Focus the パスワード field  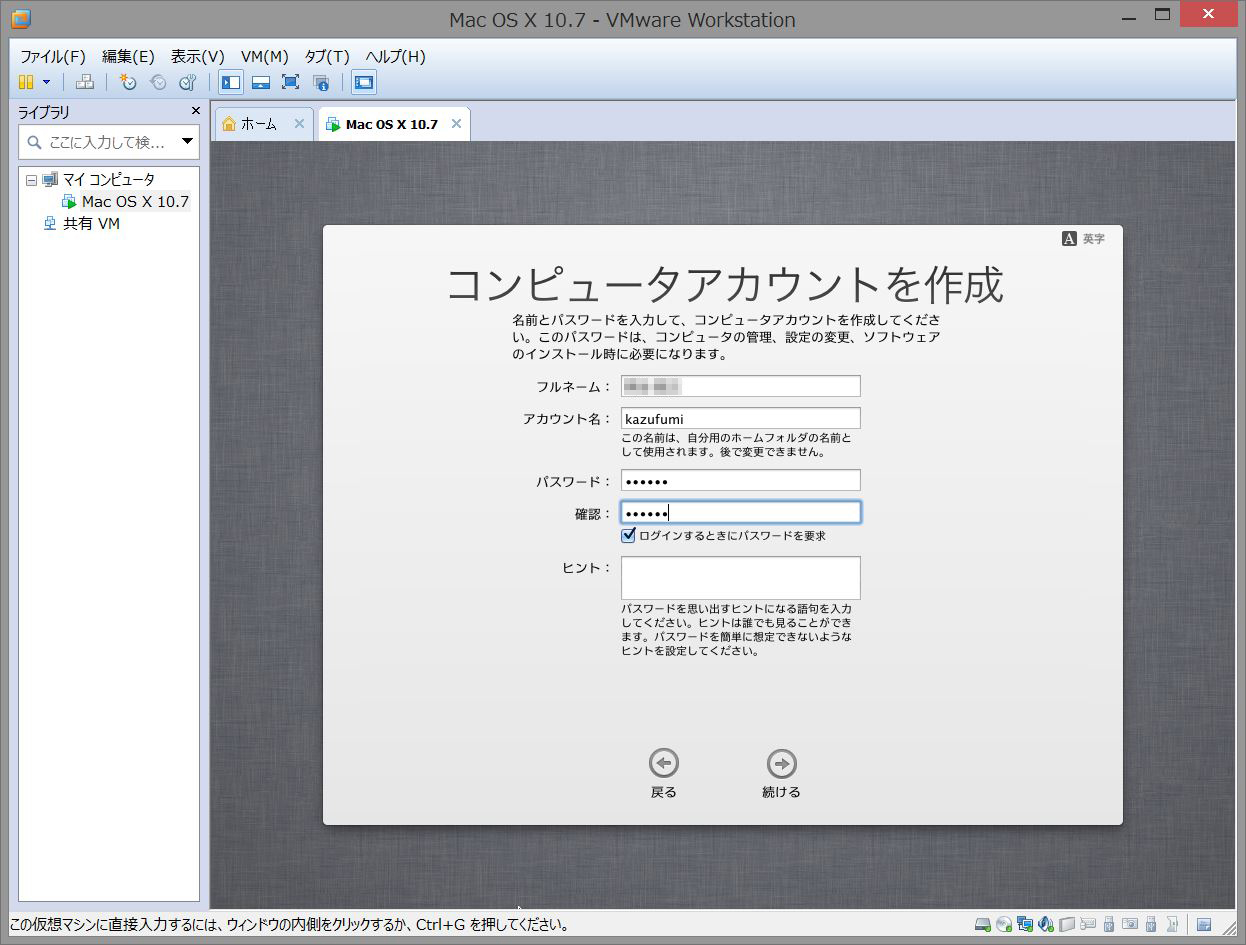[x=741, y=481]
